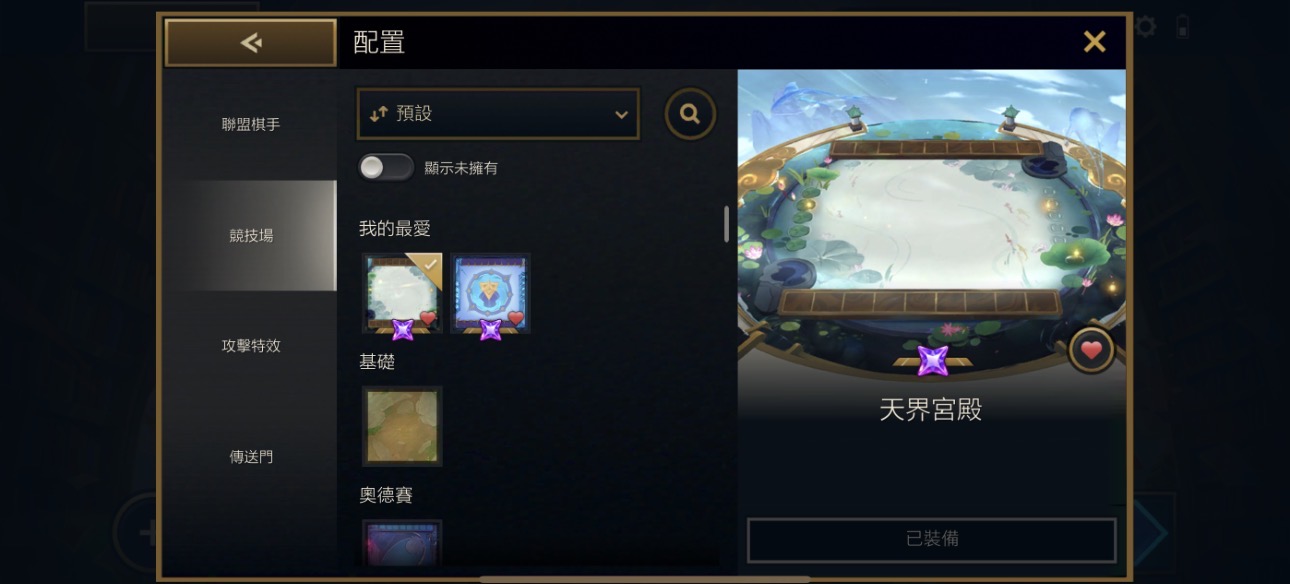The image size is (1290, 584).
Task: Click the back arrow button
Action: (251, 42)
